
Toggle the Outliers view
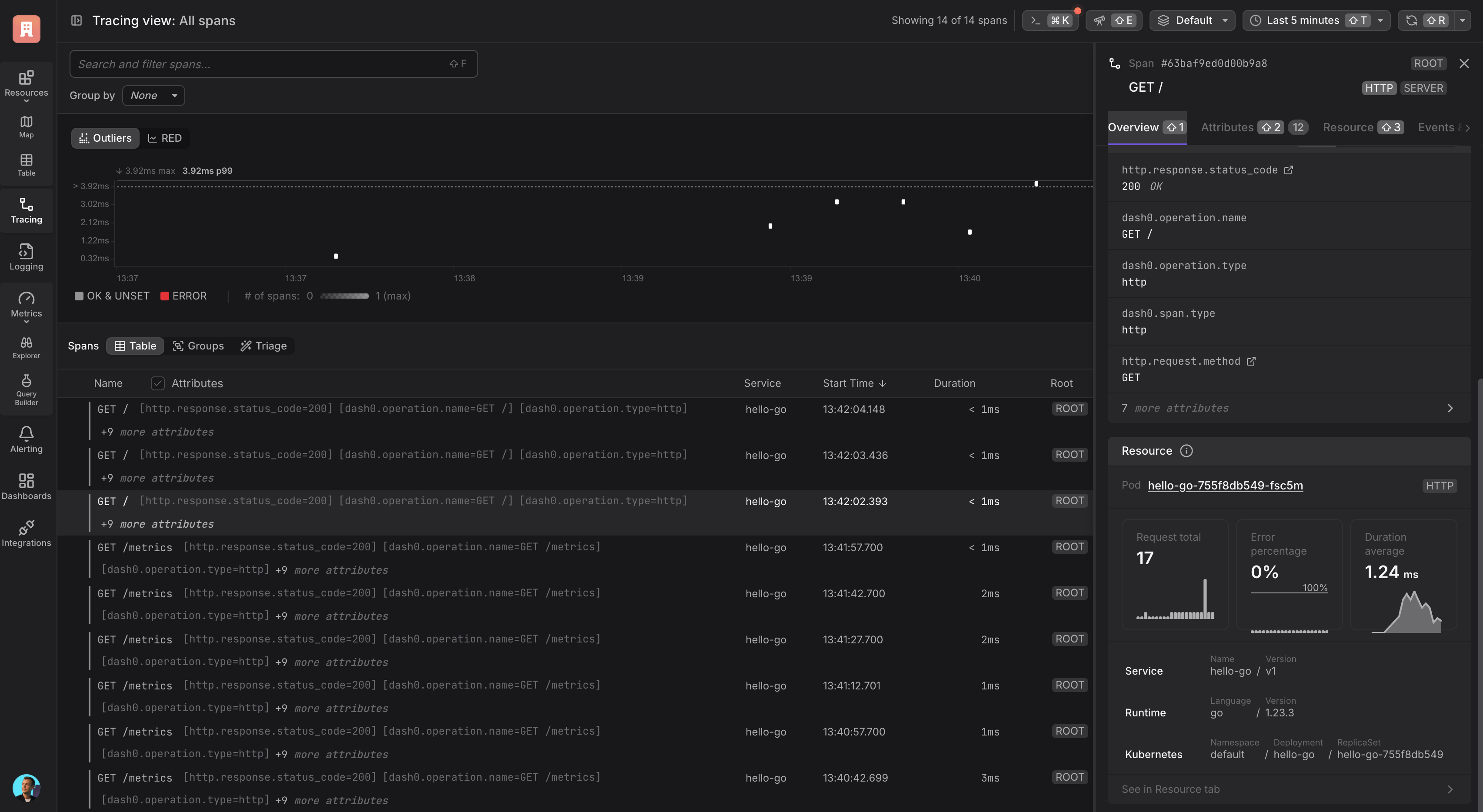click(x=104, y=138)
